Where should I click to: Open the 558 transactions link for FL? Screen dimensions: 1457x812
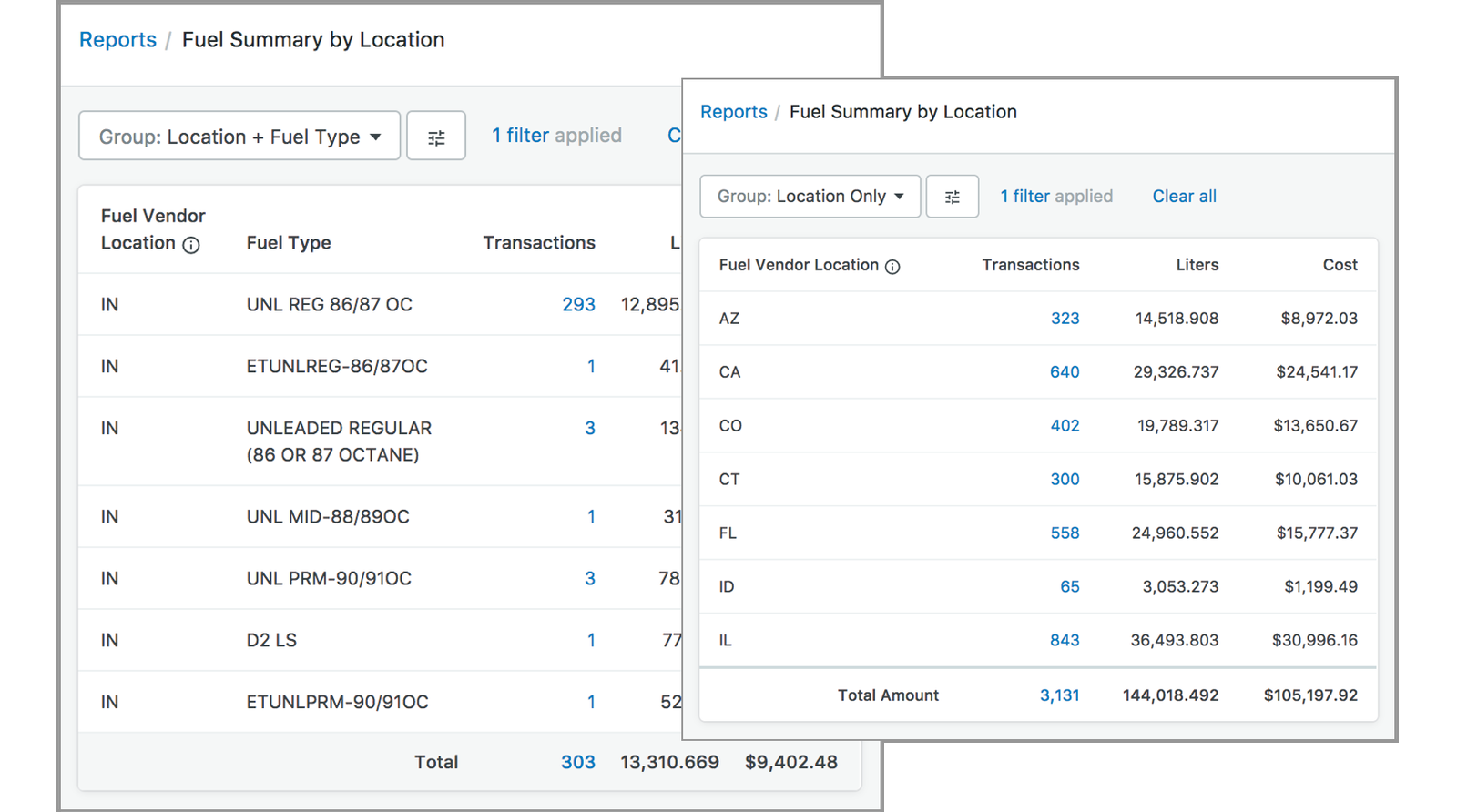[x=1065, y=533]
